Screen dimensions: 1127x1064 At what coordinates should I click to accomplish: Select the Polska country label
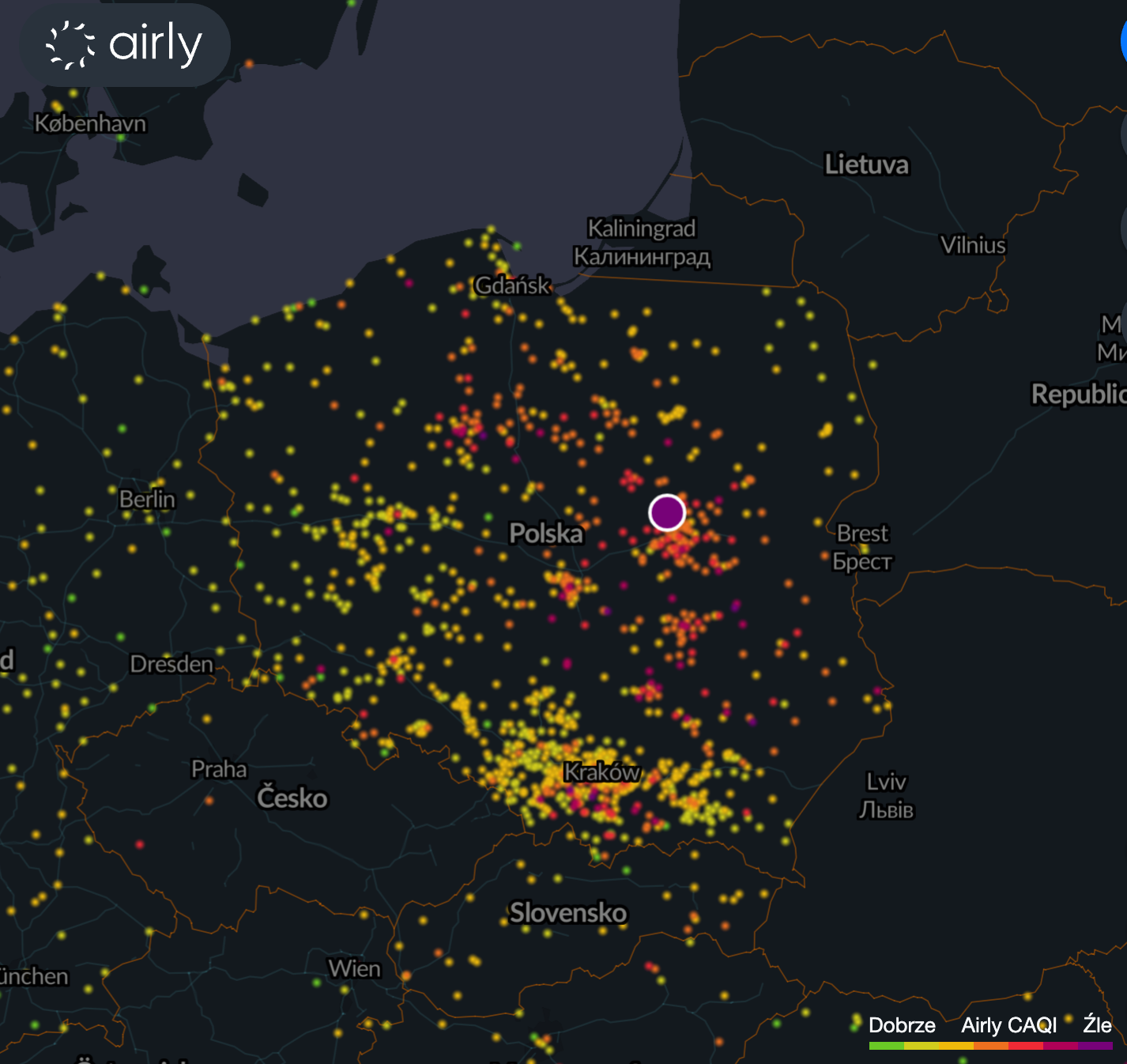pyautogui.click(x=546, y=534)
